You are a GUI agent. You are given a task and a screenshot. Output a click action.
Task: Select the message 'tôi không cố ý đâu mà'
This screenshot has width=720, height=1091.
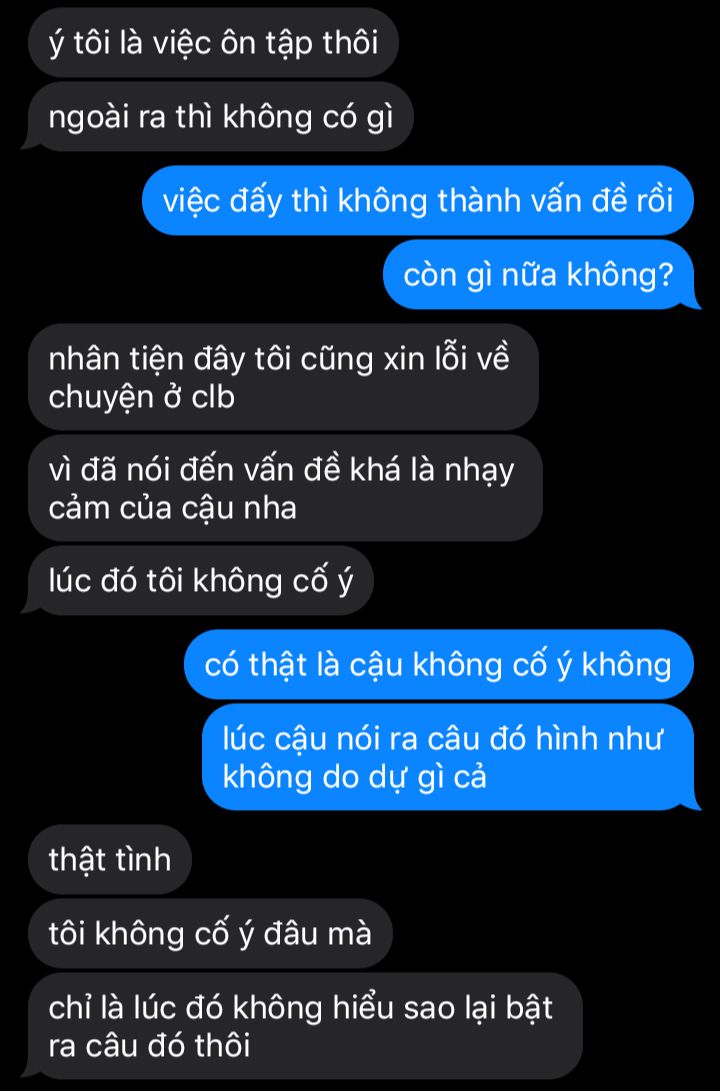click(210, 933)
